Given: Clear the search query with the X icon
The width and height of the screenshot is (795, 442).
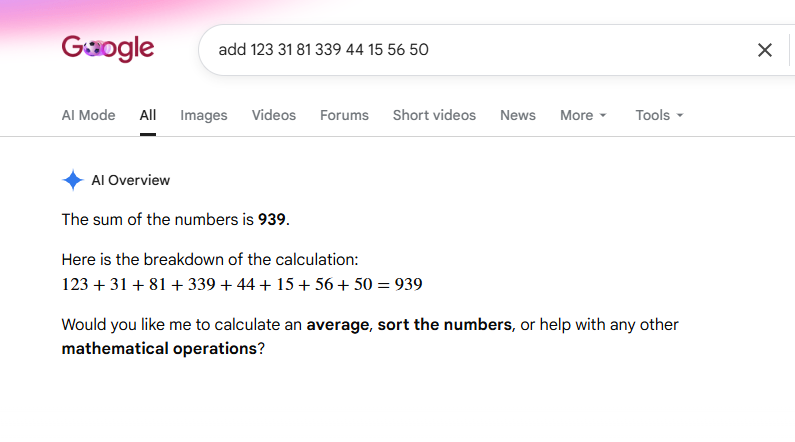Looking at the screenshot, I should pyautogui.click(x=765, y=50).
